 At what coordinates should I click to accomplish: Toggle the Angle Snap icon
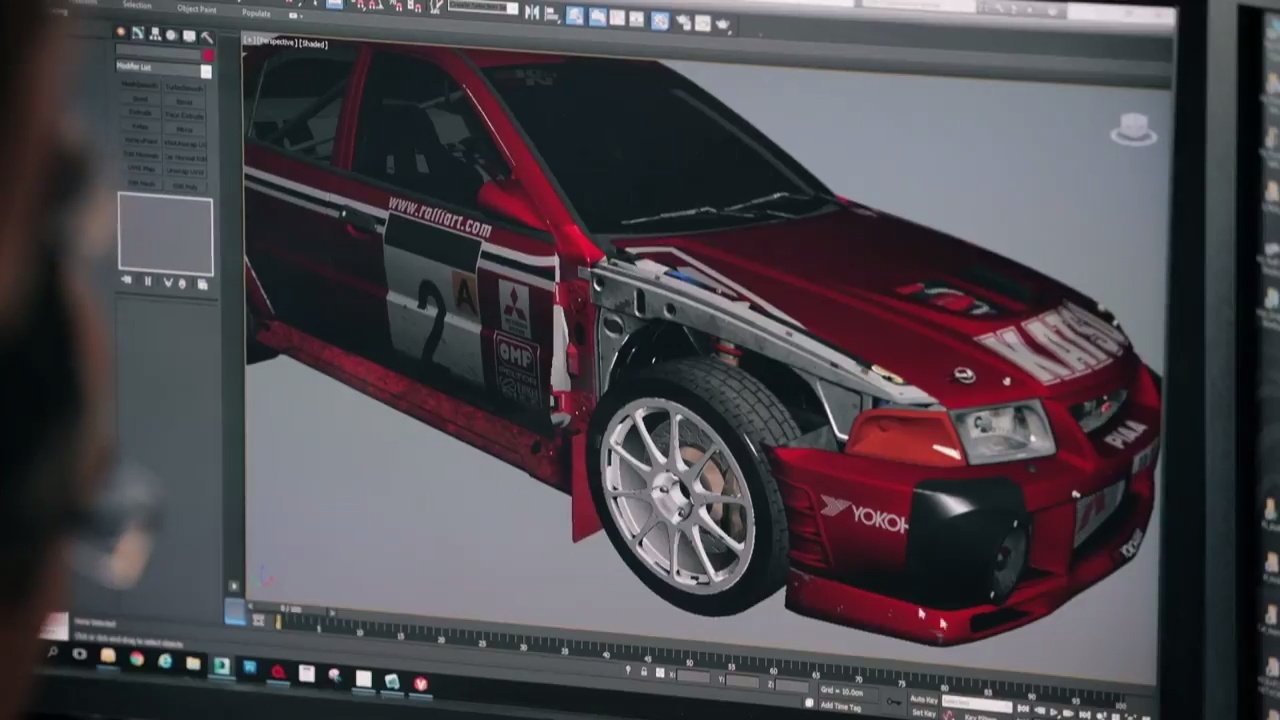click(376, 5)
